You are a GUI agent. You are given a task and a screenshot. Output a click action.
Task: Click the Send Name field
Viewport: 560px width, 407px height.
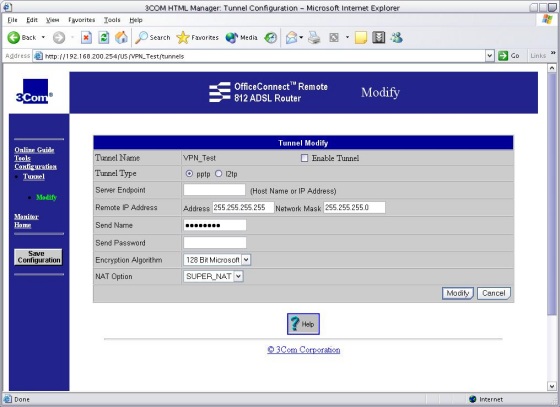(x=215, y=225)
